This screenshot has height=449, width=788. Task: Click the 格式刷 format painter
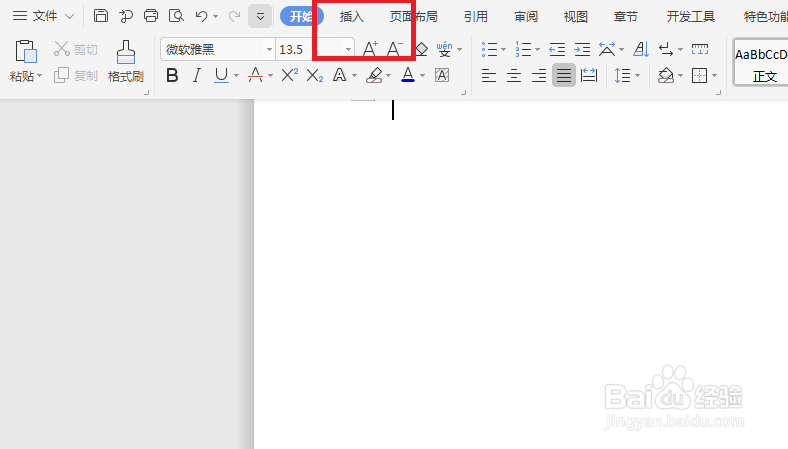click(x=126, y=61)
